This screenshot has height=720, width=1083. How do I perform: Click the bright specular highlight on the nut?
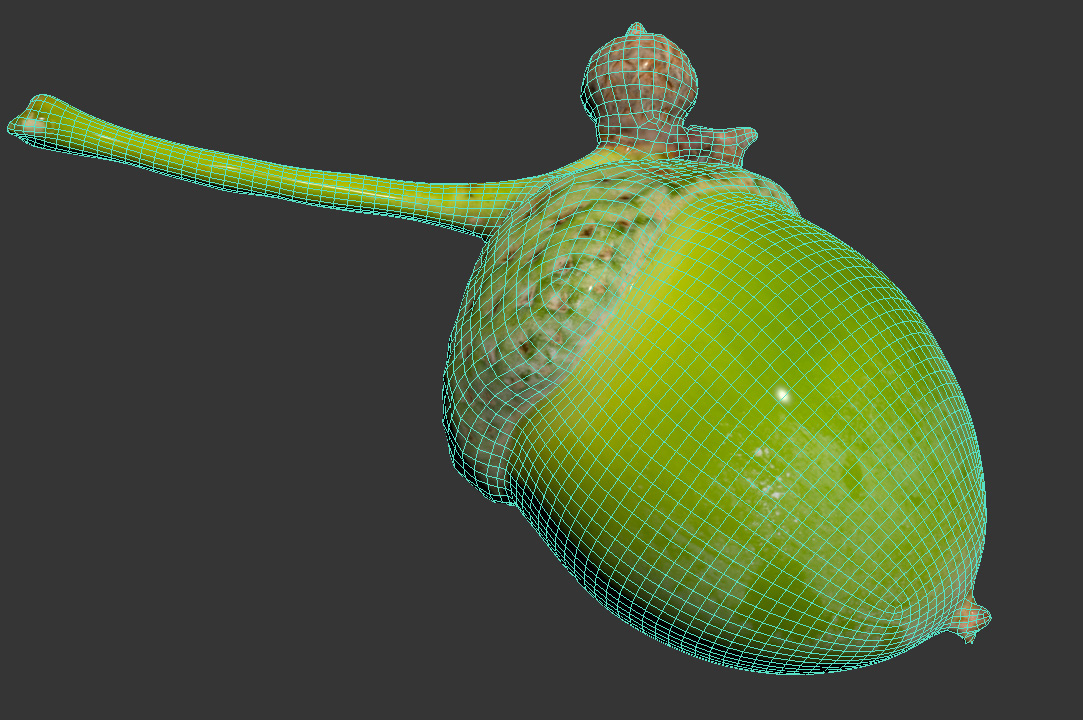tap(782, 396)
